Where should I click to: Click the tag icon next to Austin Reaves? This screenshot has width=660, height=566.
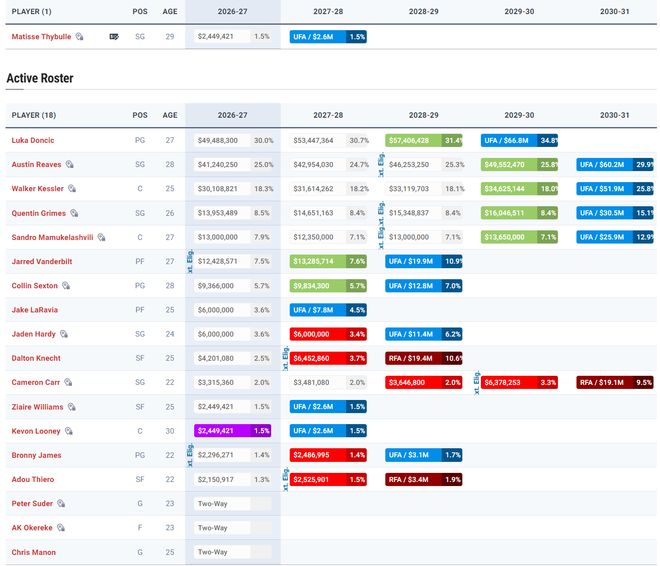[x=69, y=165]
